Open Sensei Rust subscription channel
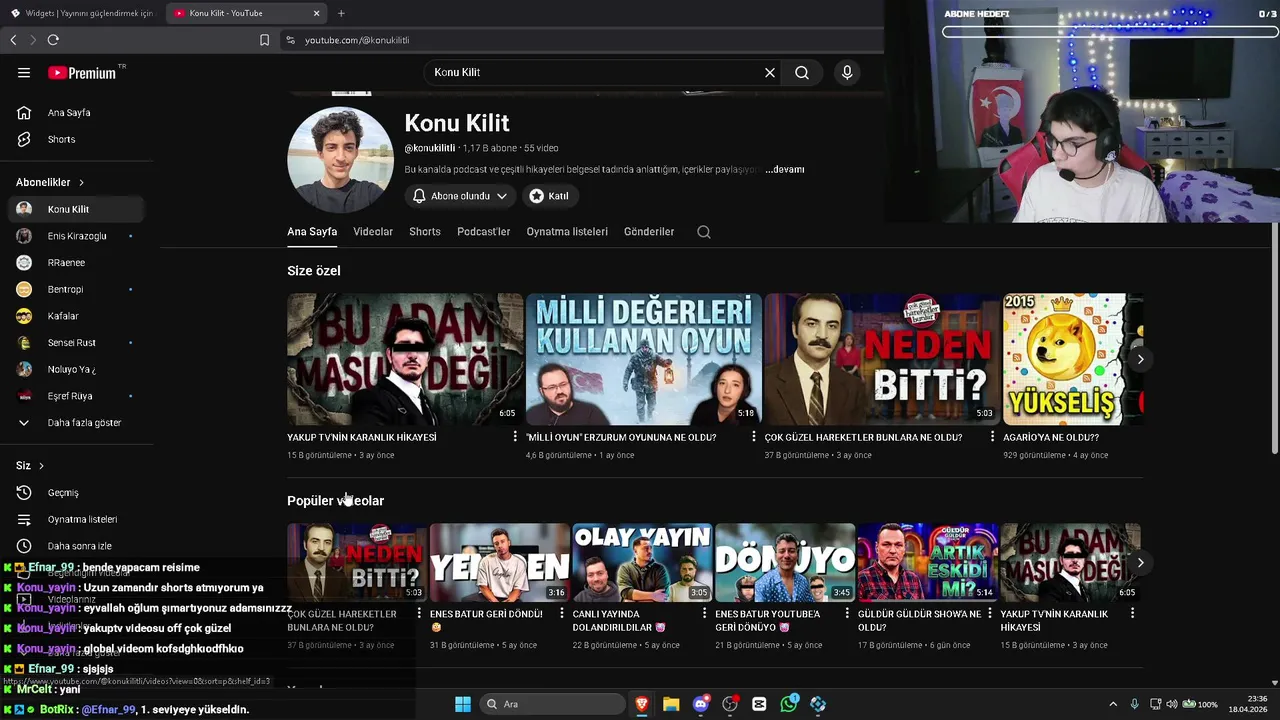1280x720 pixels. point(77,343)
